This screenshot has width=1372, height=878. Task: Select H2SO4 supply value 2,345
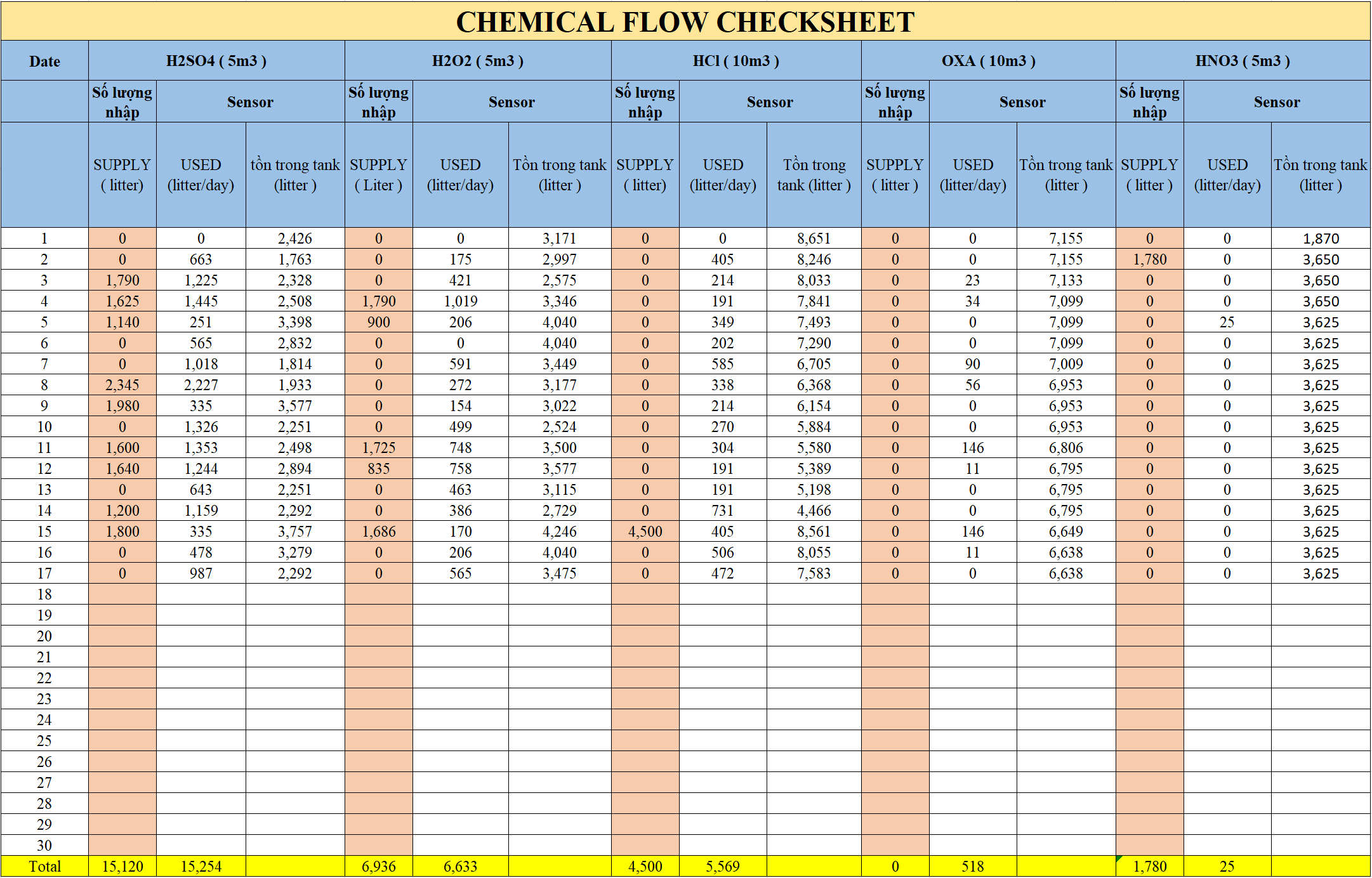coord(122,385)
